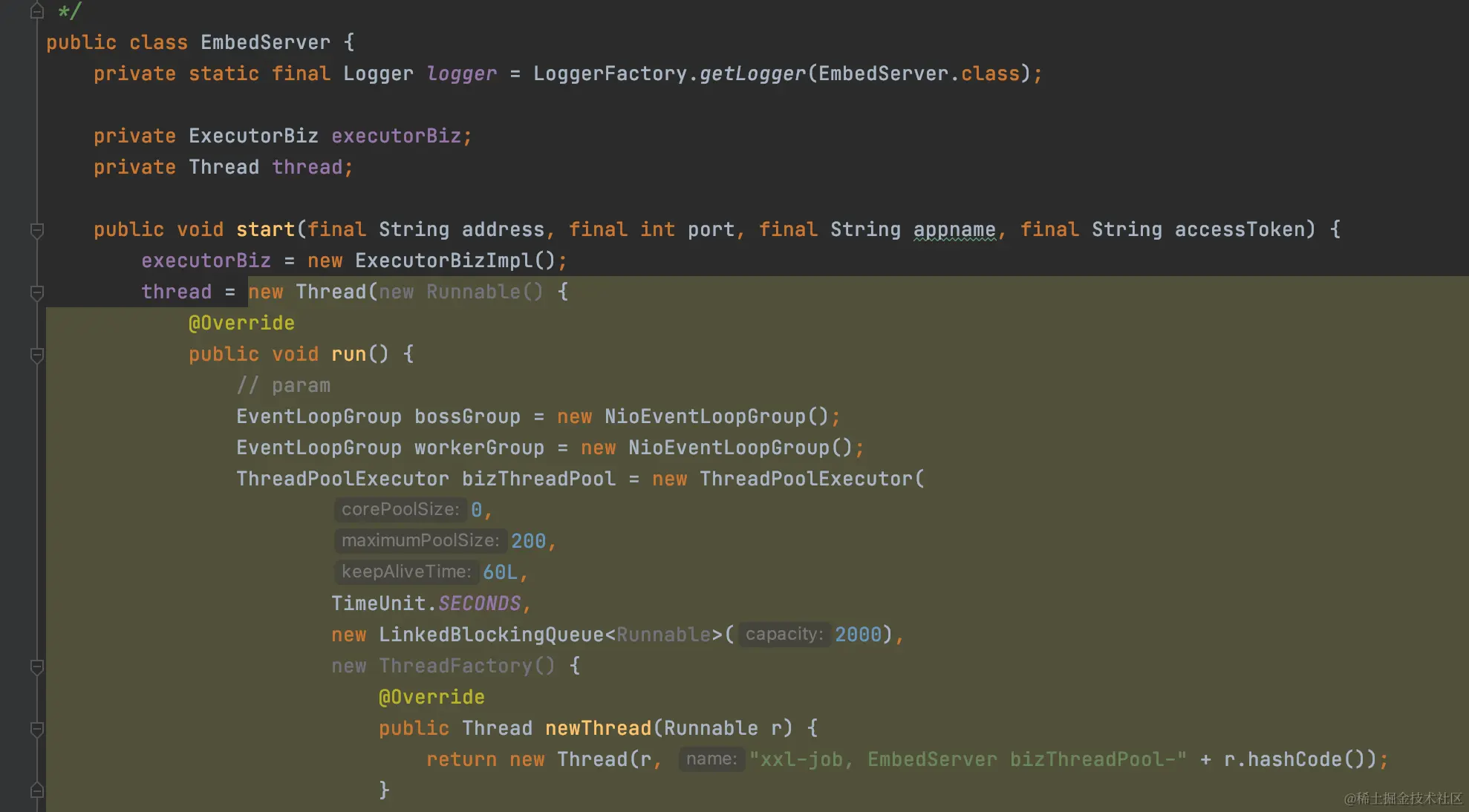Collapse the newThread method fold marker

point(36,729)
